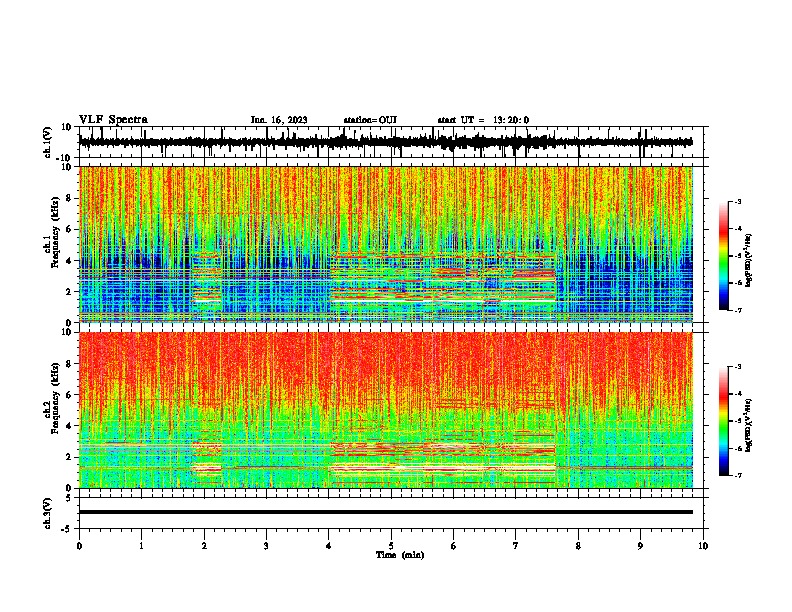
Task: Click the "ch.1(V)" waveform axis label
Action: (x=48, y=142)
